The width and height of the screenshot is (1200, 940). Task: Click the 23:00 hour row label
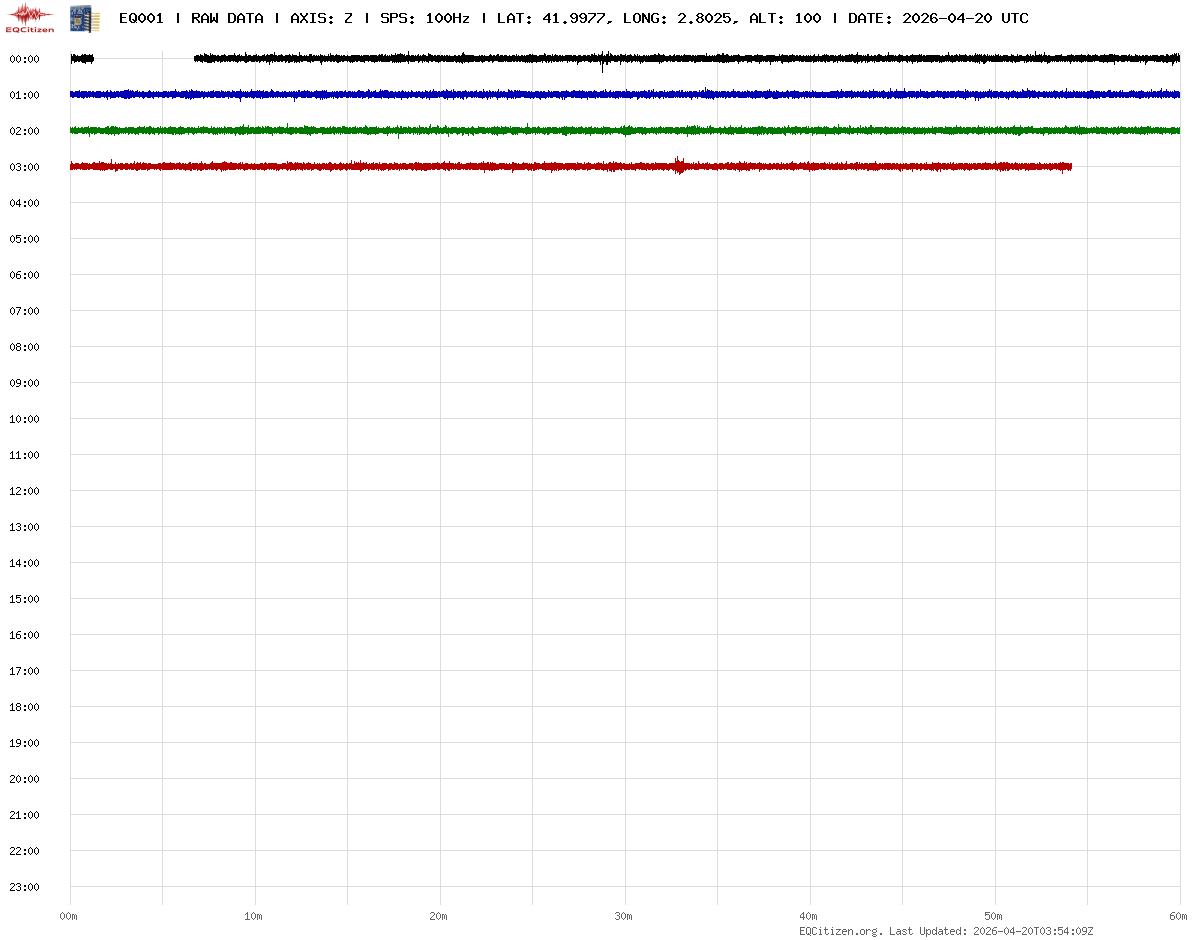click(24, 887)
